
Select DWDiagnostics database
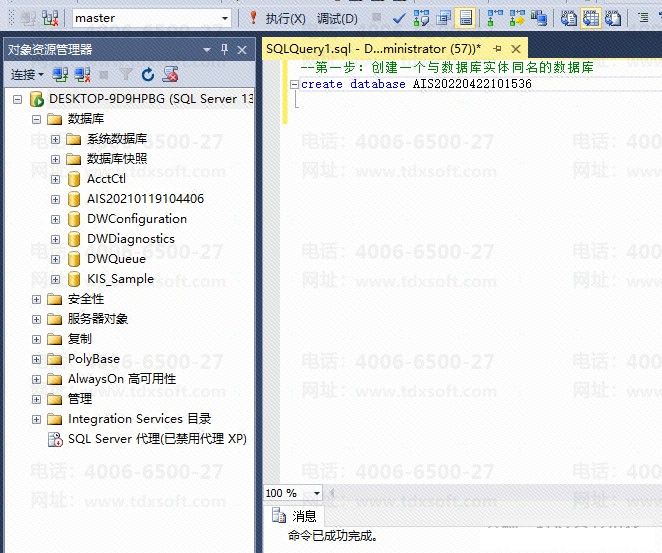point(130,239)
